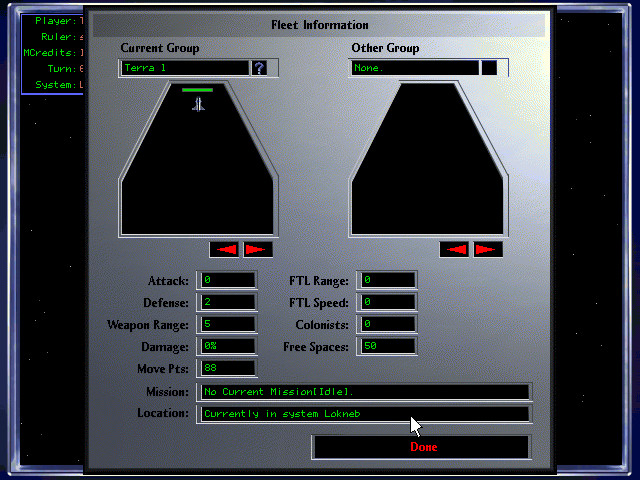Click the small blank box beside Other Group name
640x480 pixels.
tap(489, 68)
